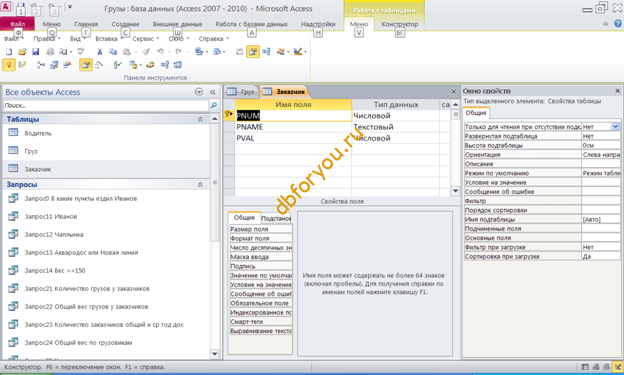Collapse the Таблицы group
This screenshot has width=624, height=375.
point(200,119)
